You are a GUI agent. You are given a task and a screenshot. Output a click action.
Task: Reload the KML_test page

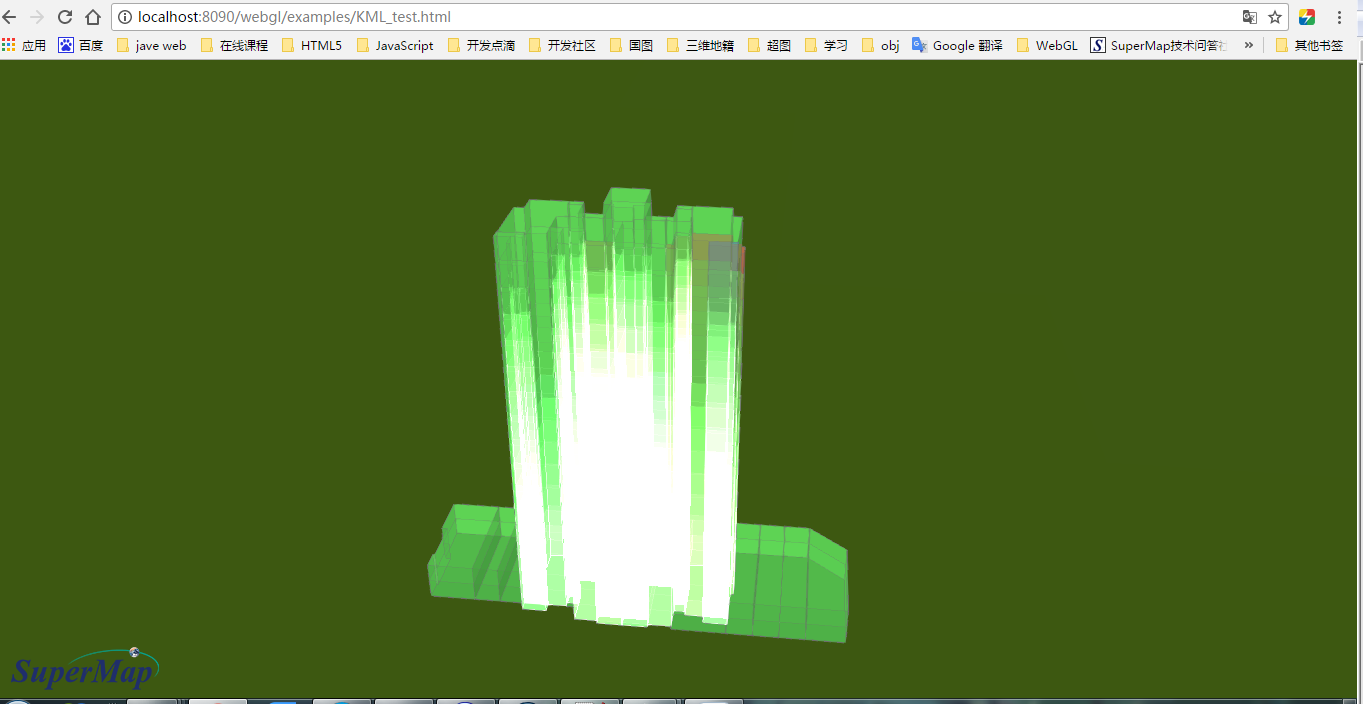click(x=65, y=17)
